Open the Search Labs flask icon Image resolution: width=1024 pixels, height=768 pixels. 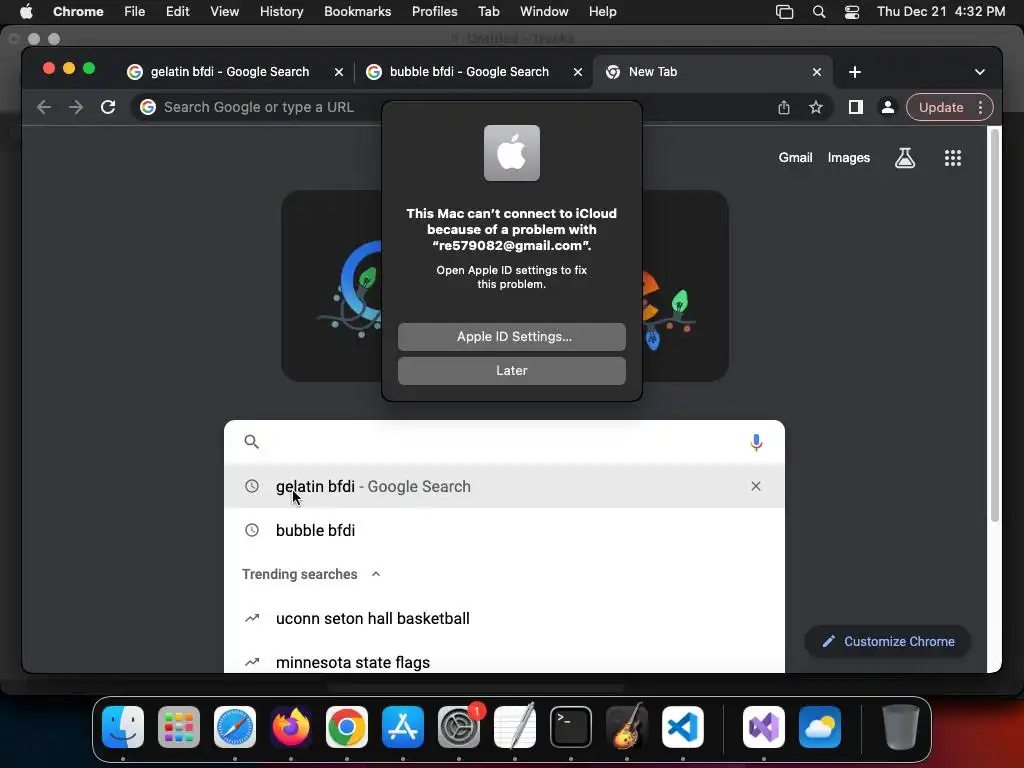tap(904, 157)
